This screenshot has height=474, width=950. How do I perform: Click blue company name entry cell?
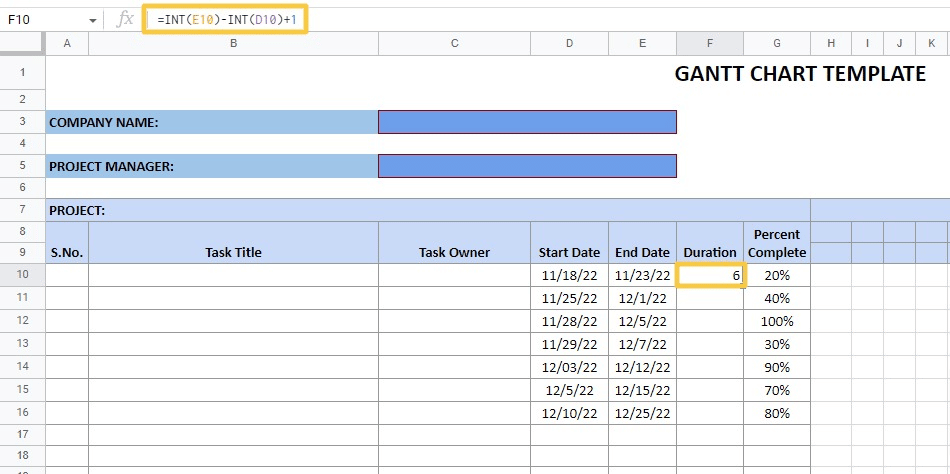[x=527, y=122]
